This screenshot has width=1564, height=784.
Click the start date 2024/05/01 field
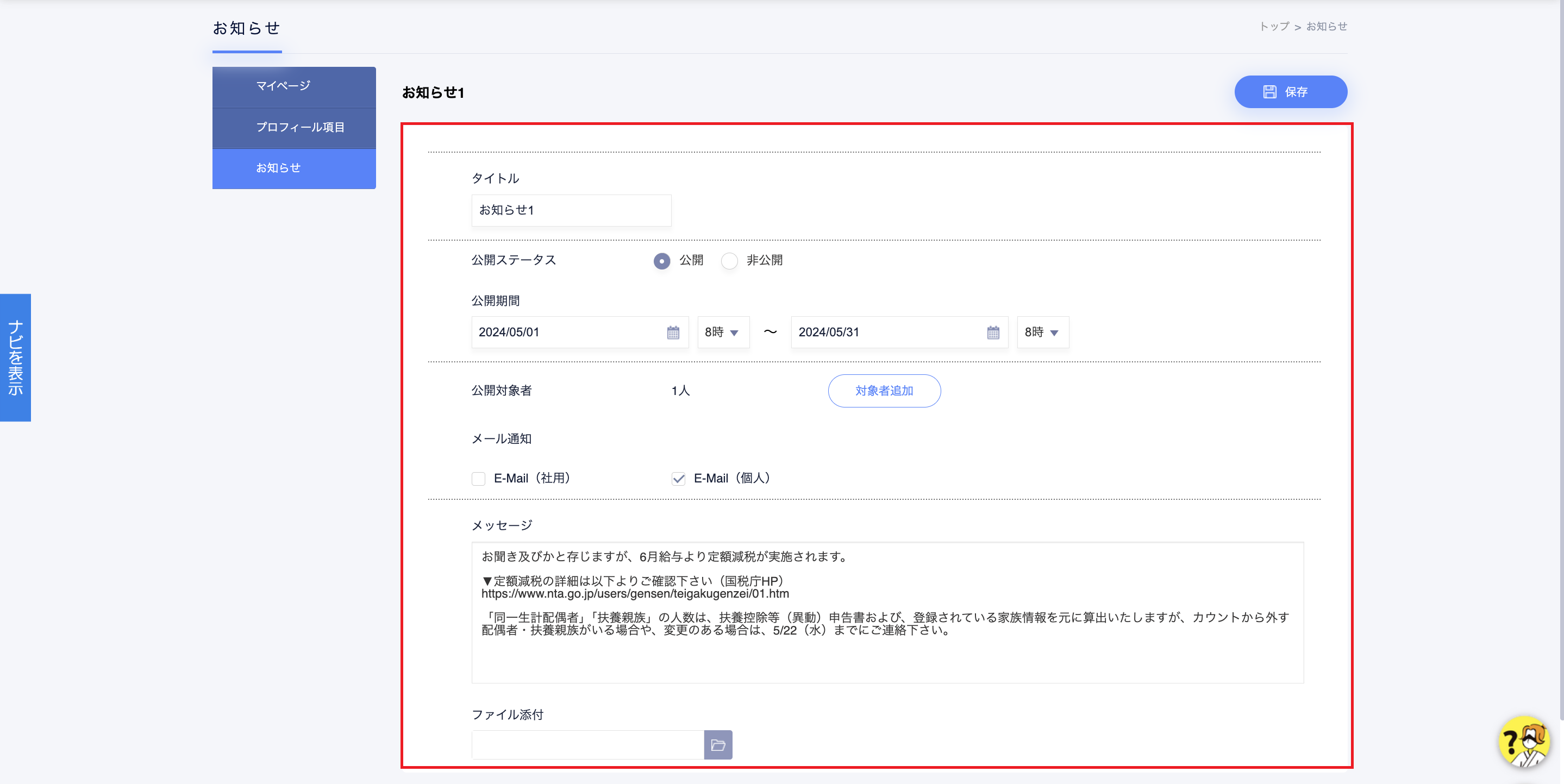pos(565,333)
